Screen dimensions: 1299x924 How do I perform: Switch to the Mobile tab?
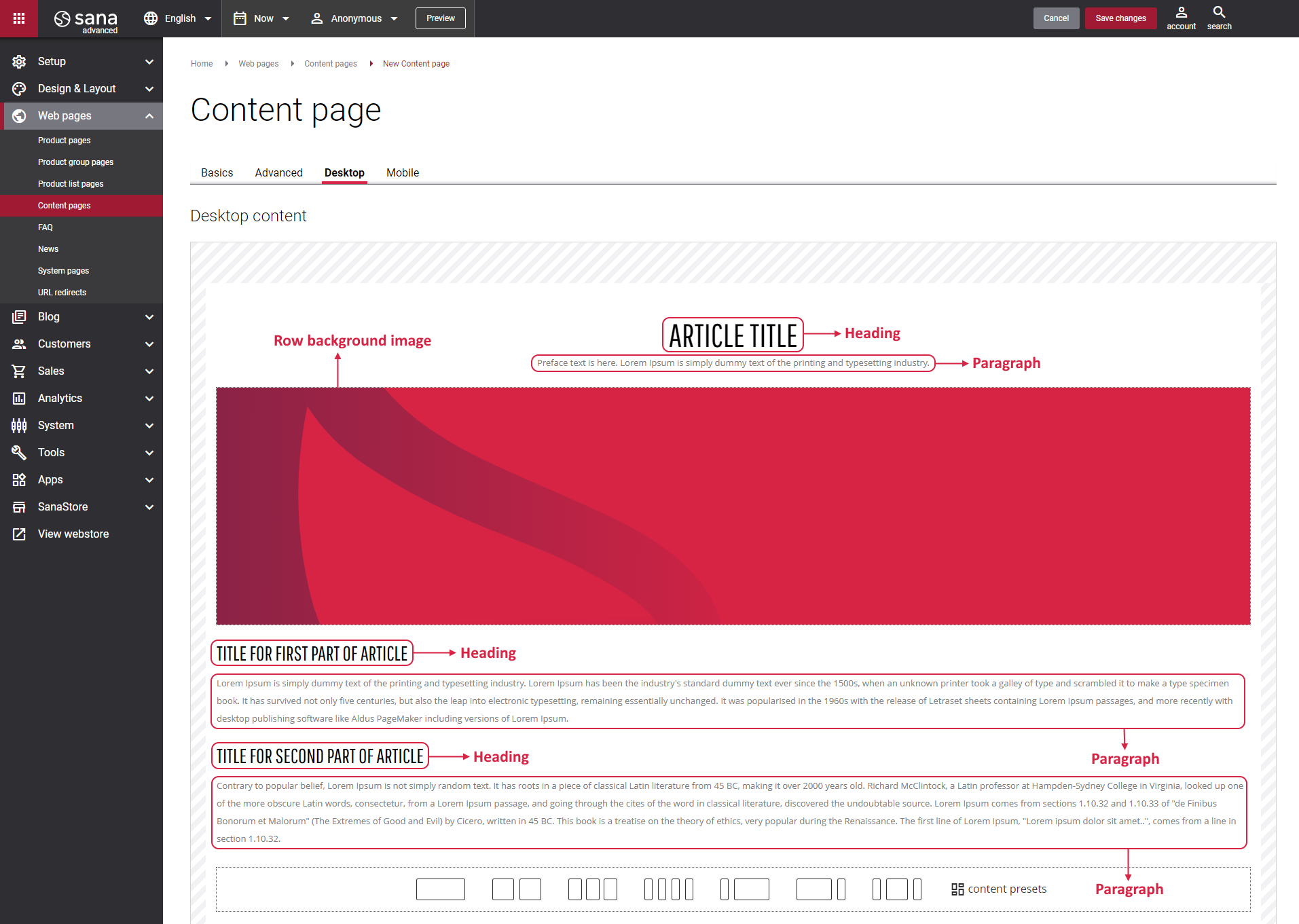[x=402, y=172]
